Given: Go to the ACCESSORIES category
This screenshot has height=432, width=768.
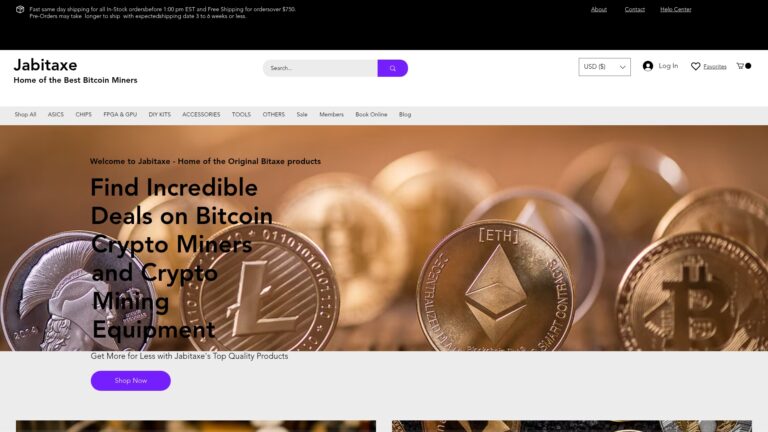Looking at the screenshot, I should click(x=201, y=115).
